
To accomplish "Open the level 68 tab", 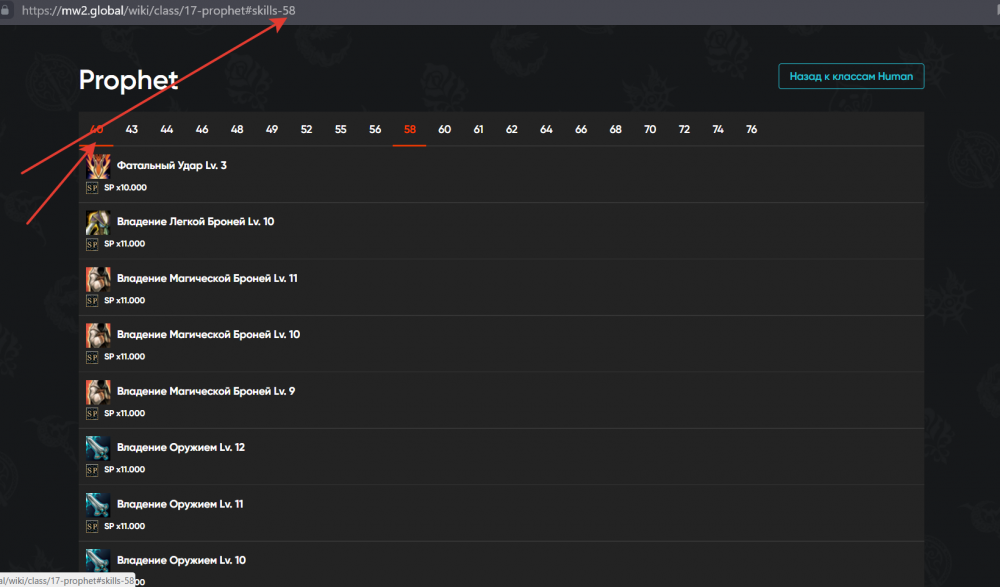I will tap(615, 130).
